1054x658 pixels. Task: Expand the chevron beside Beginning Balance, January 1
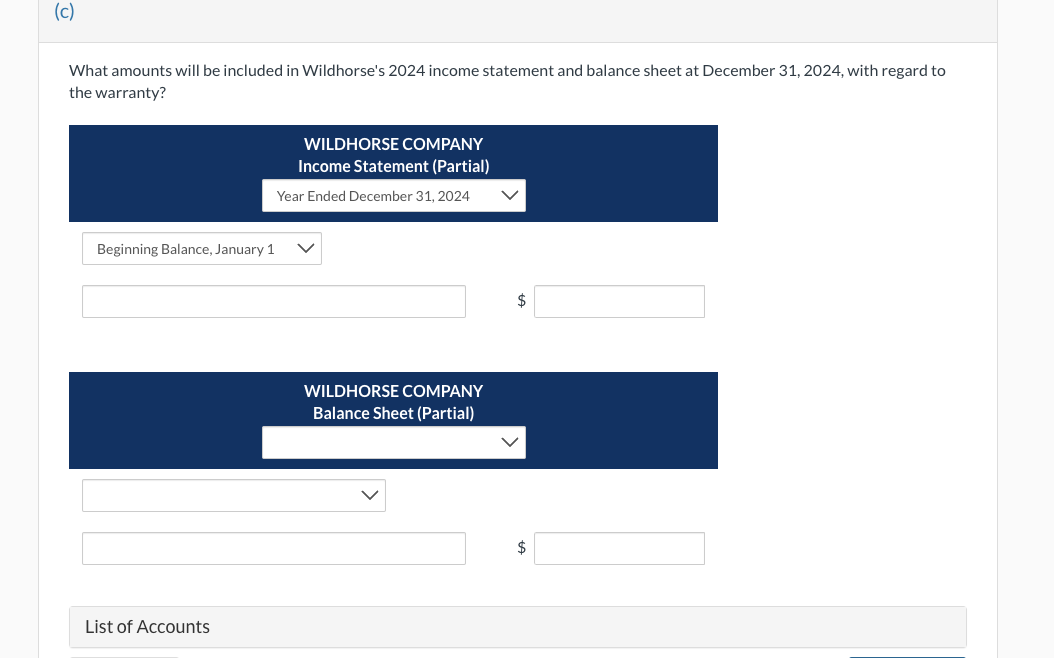click(x=306, y=248)
